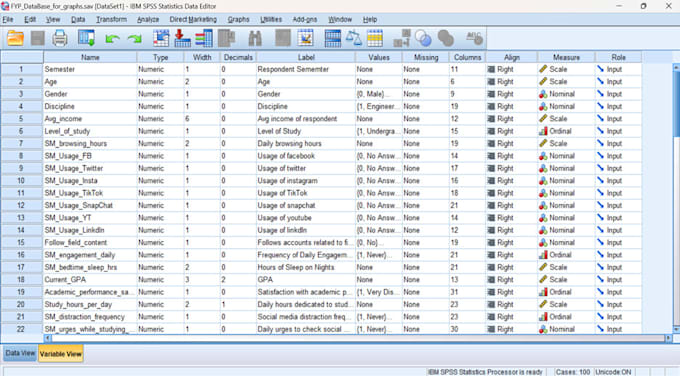Open the Help menu
Viewport: 680px width, 376px height.
tap(370, 20)
